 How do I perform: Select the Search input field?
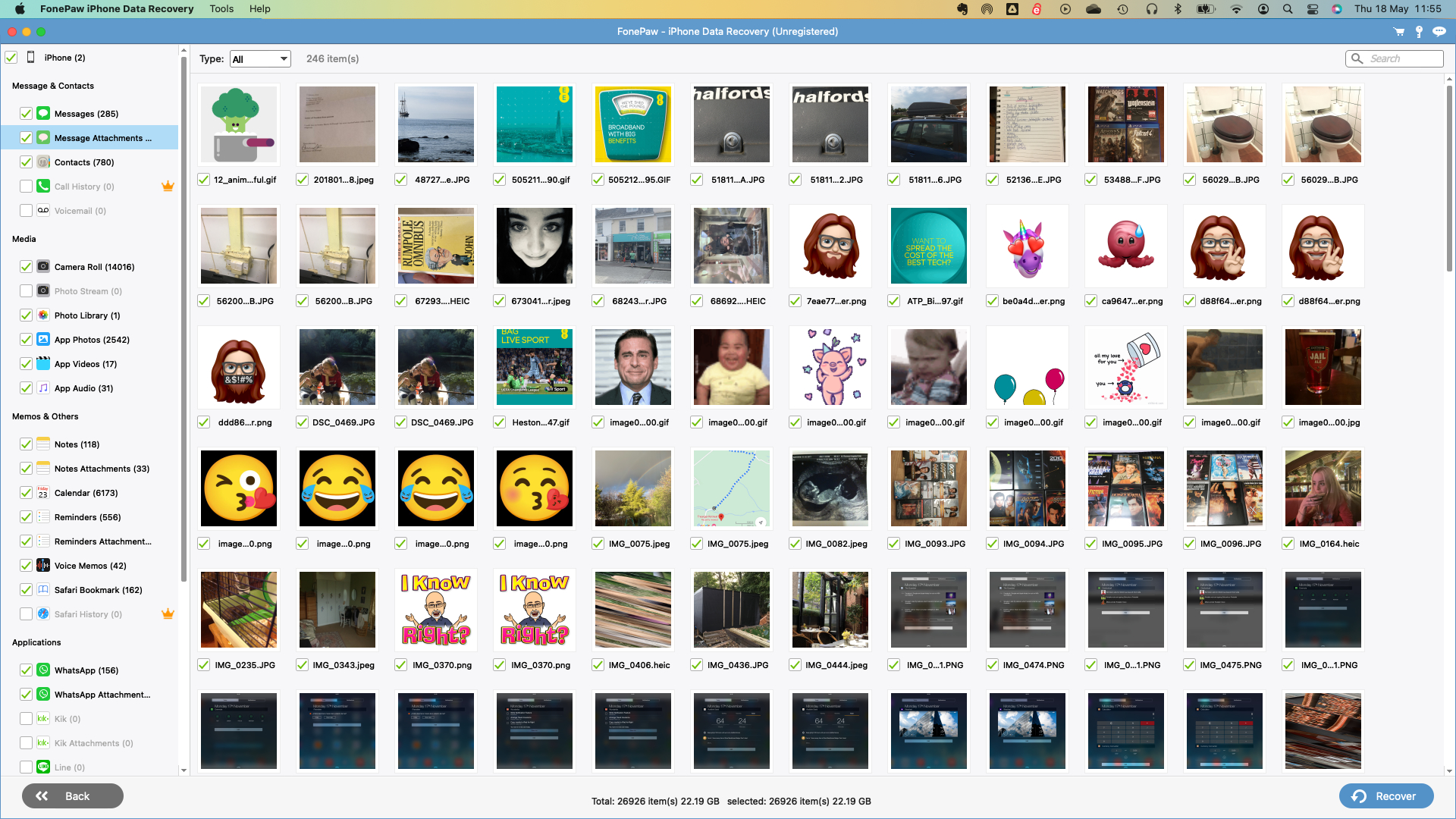point(1394,58)
